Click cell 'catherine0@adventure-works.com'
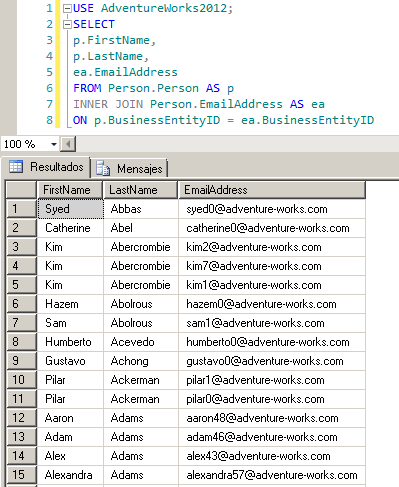399x487 pixels. [x=272, y=228]
